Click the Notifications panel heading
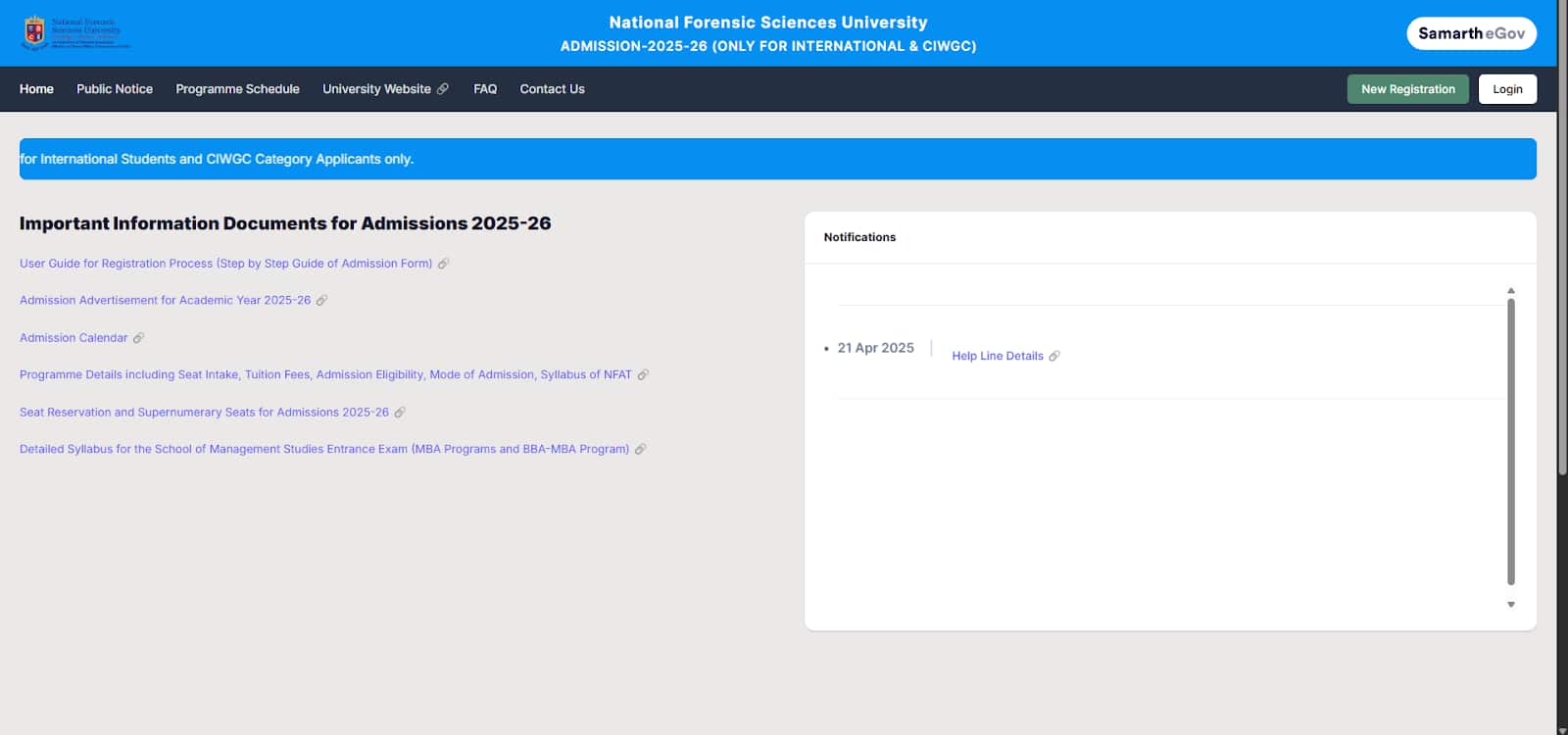Viewport: 1568px width, 735px height. [859, 237]
